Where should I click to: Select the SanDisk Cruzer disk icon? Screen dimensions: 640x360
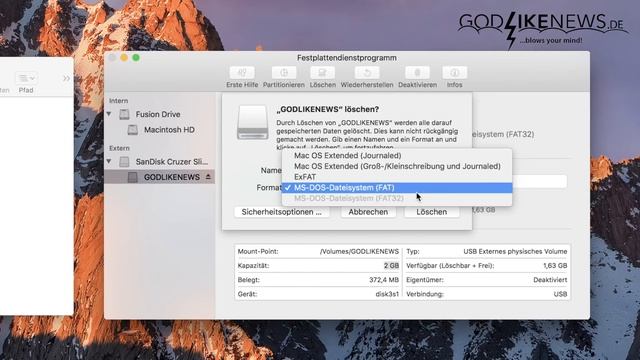tap(124, 162)
